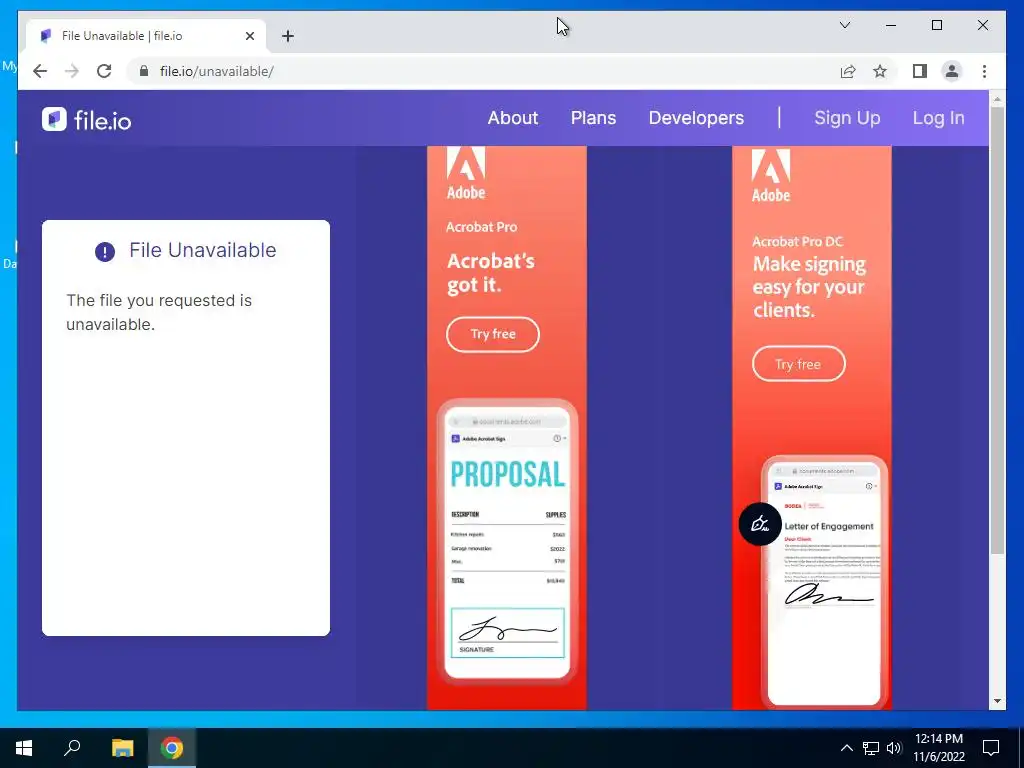
Task: Click the File Unavailable warning icon
Action: pyautogui.click(x=104, y=251)
